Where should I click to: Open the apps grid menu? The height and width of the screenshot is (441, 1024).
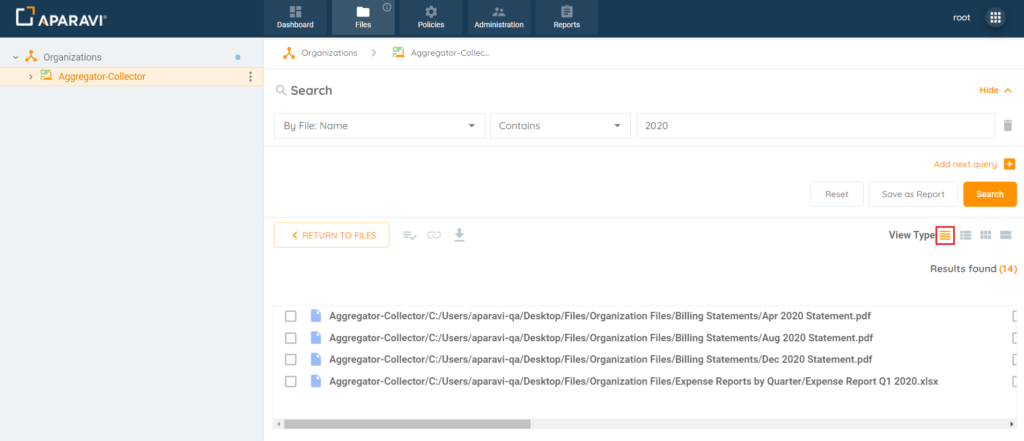995,18
